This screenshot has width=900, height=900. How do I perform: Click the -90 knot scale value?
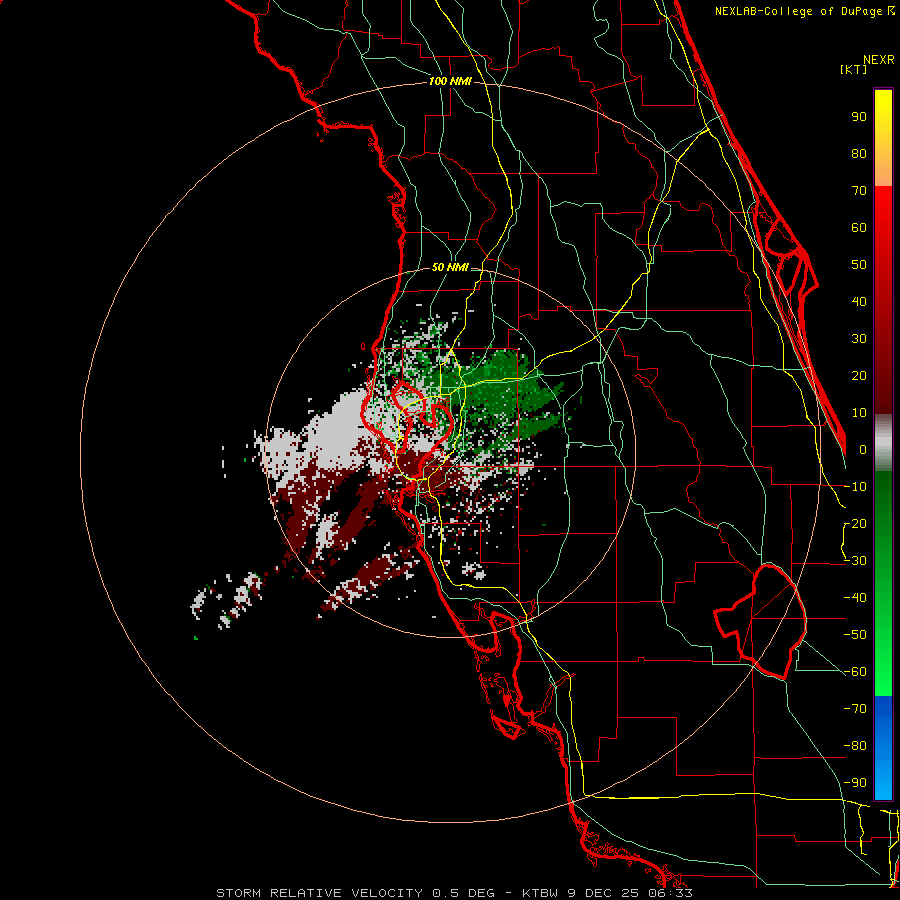(x=855, y=783)
